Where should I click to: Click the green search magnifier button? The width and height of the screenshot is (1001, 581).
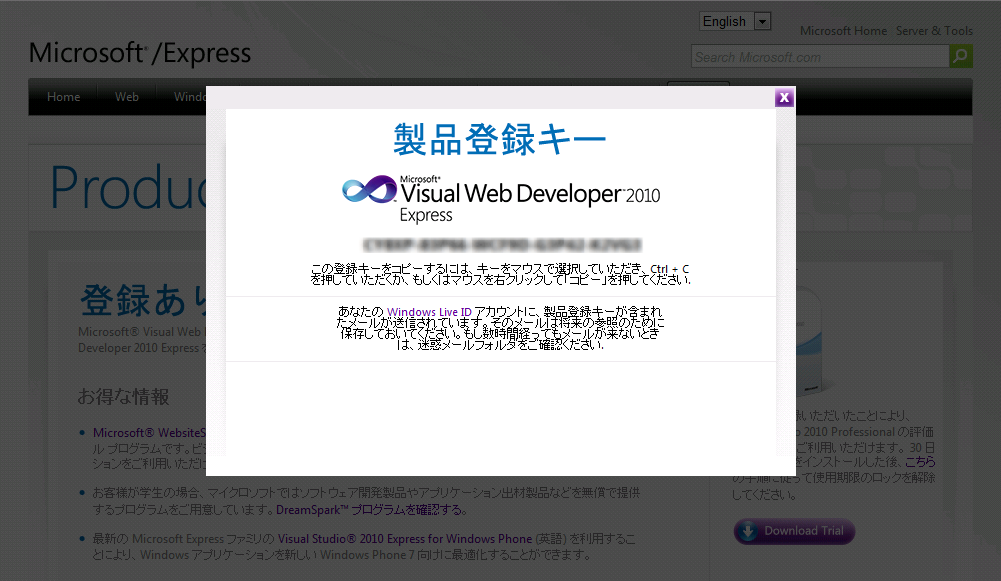tap(960, 56)
